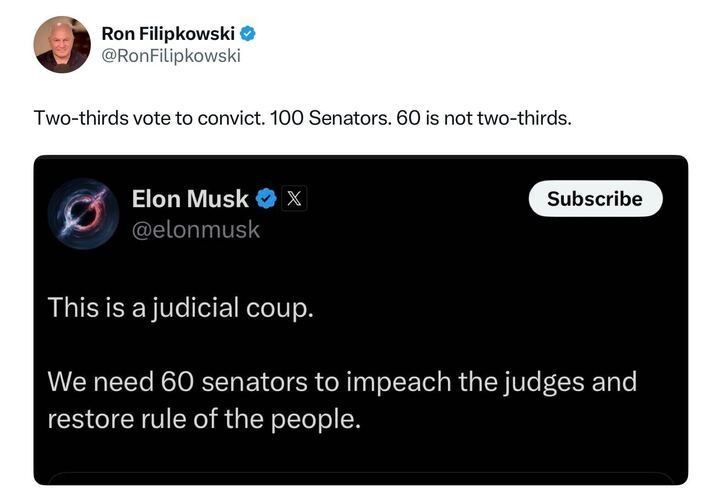Click the X affiliation badge beside Elon Musk
Viewport: 720px width, 500px height.
coord(294,199)
